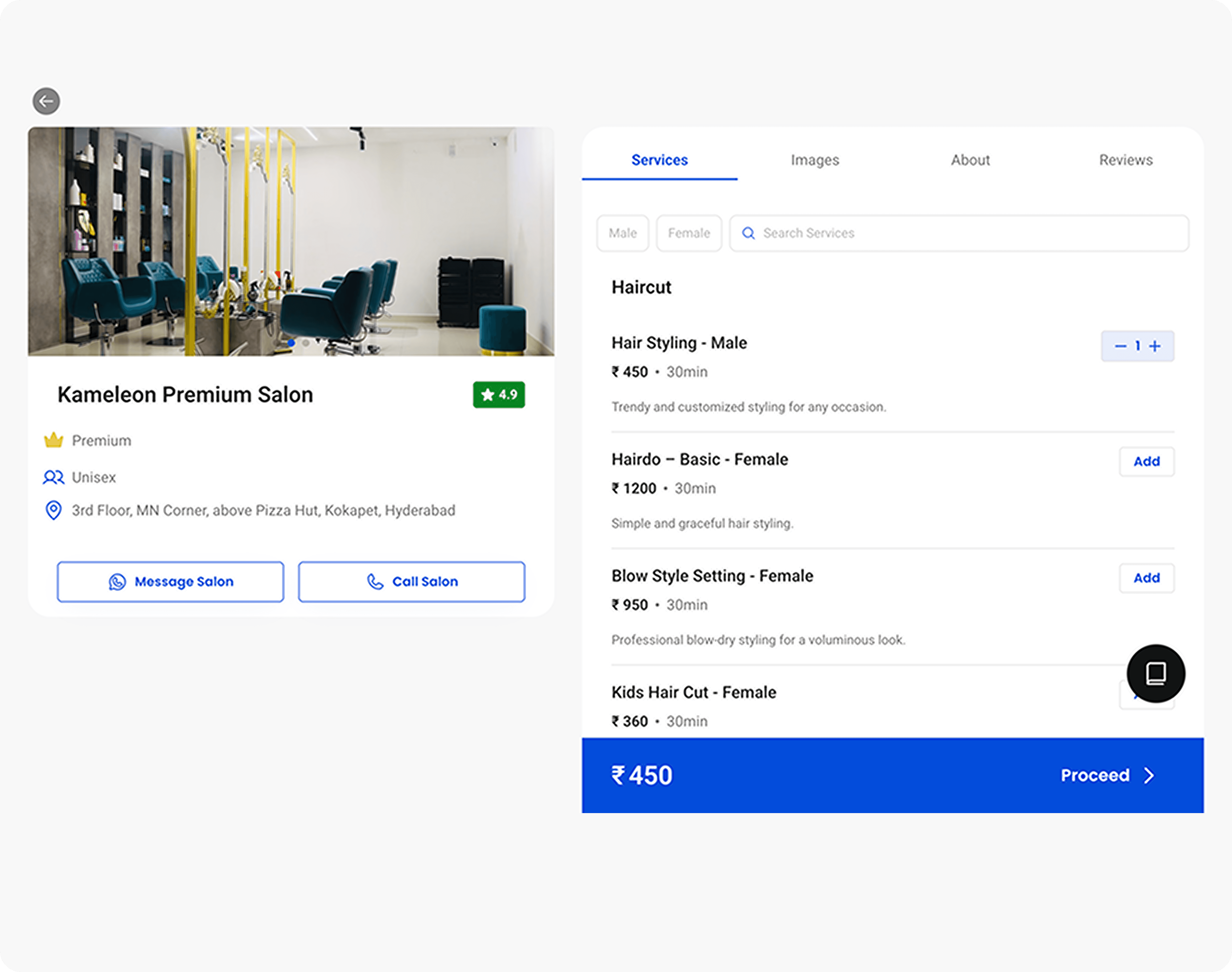Open the floating black booklet button

pyautogui.click(x=1156, y=673)
